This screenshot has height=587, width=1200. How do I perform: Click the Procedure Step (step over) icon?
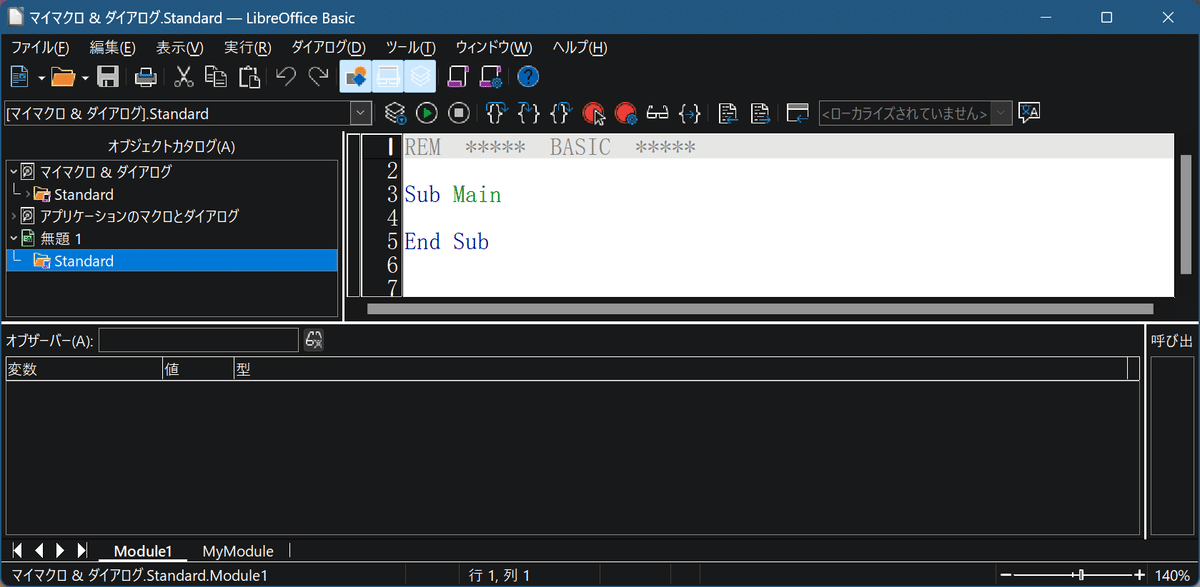(497, 113)
